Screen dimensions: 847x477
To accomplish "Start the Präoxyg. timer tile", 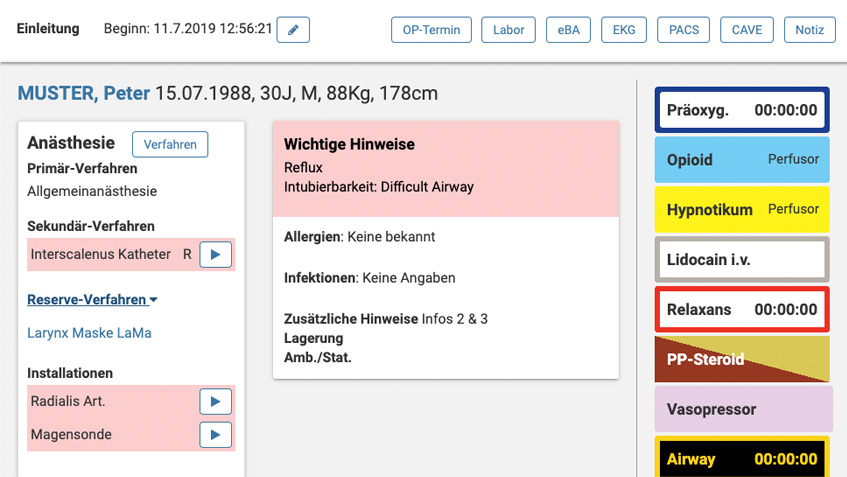I will click(x=741, y=110).
